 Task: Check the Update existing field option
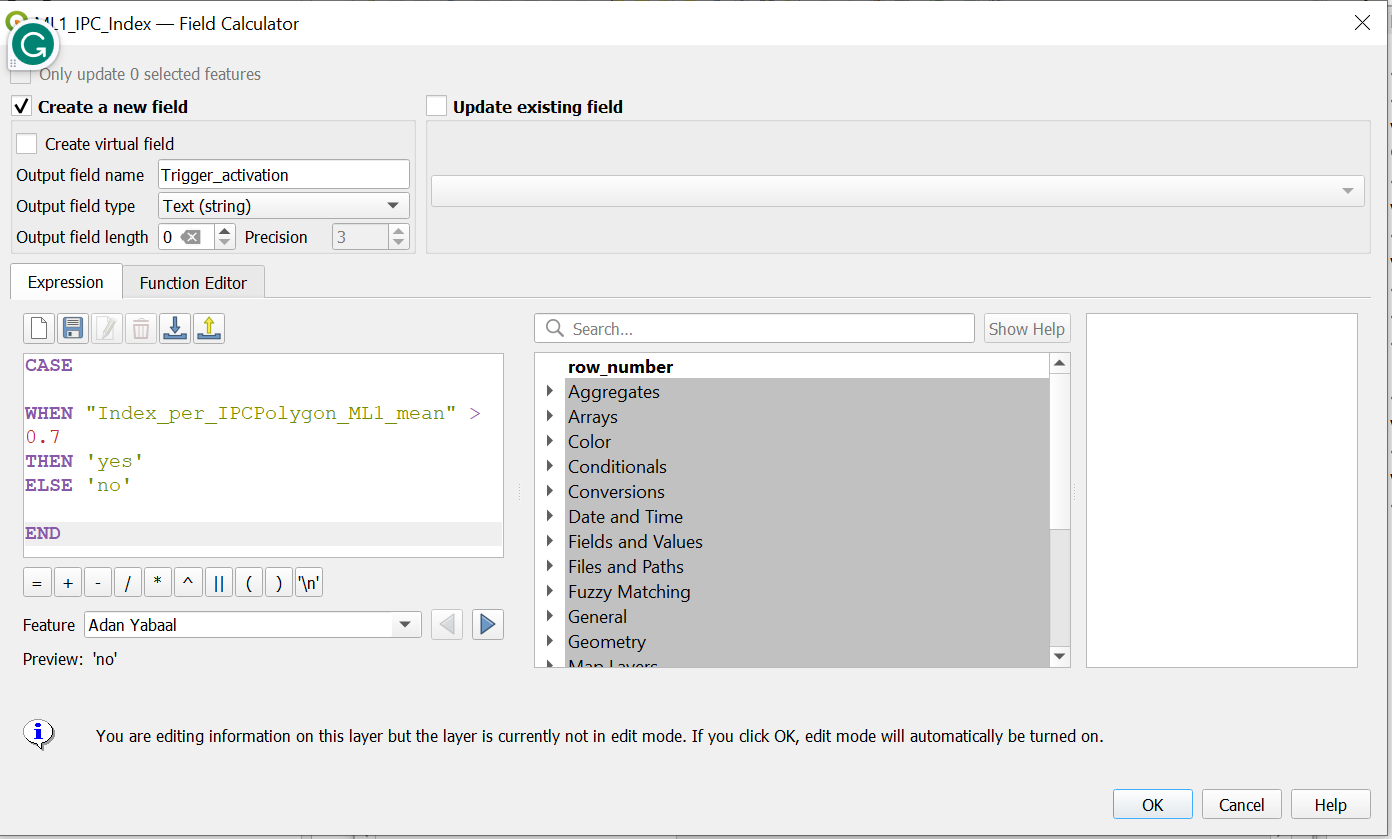(x=436, y=106)
